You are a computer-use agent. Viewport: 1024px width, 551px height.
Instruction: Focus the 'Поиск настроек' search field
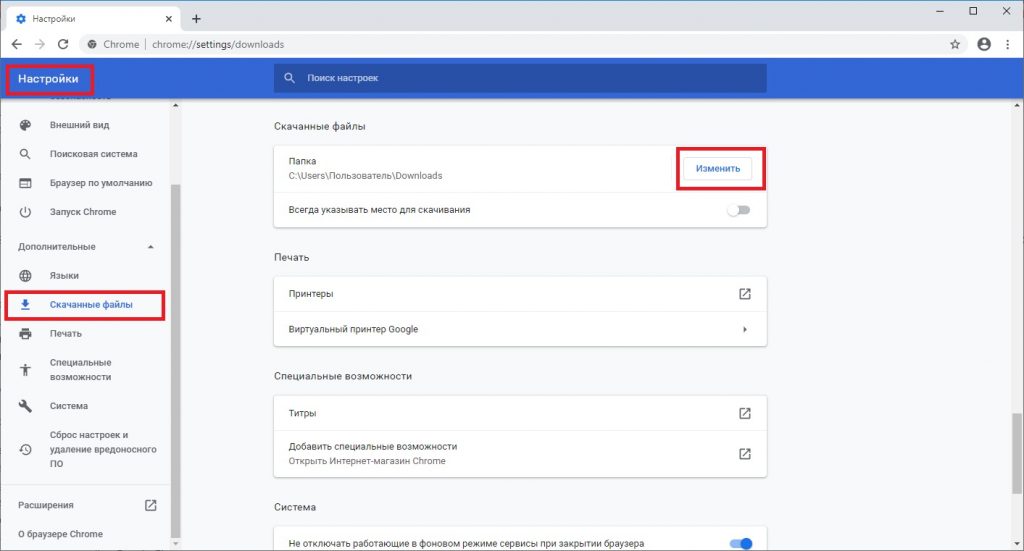coord(520,78)
